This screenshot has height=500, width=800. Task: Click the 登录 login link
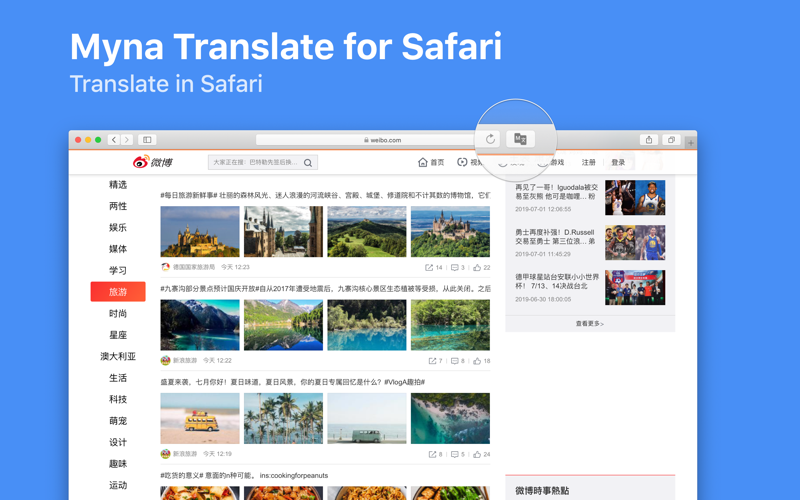coord(618,162)
